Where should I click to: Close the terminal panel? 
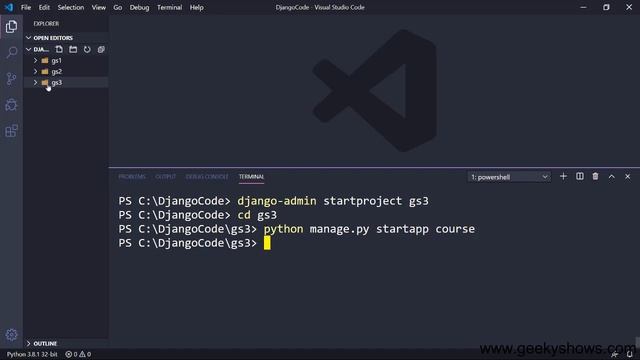627,176
